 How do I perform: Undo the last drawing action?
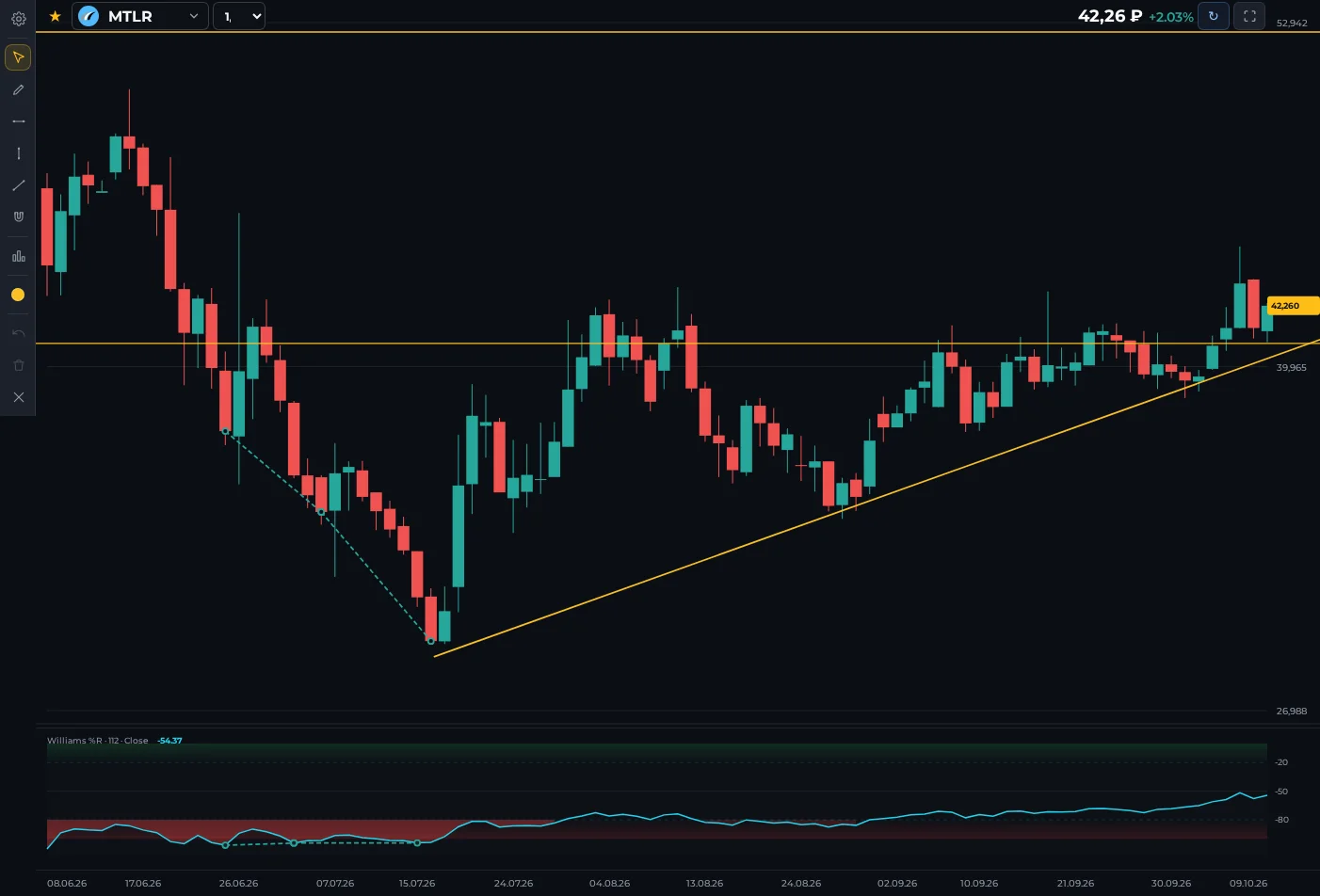pos(18,333)
